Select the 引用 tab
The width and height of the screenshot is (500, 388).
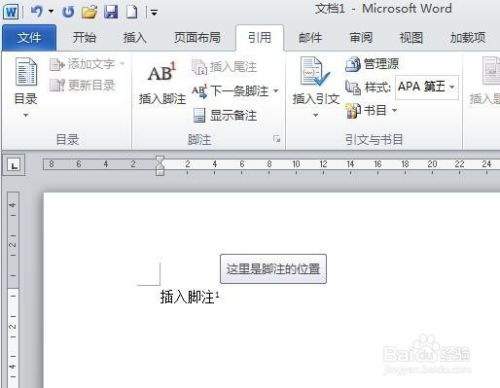tap(260, 37)
